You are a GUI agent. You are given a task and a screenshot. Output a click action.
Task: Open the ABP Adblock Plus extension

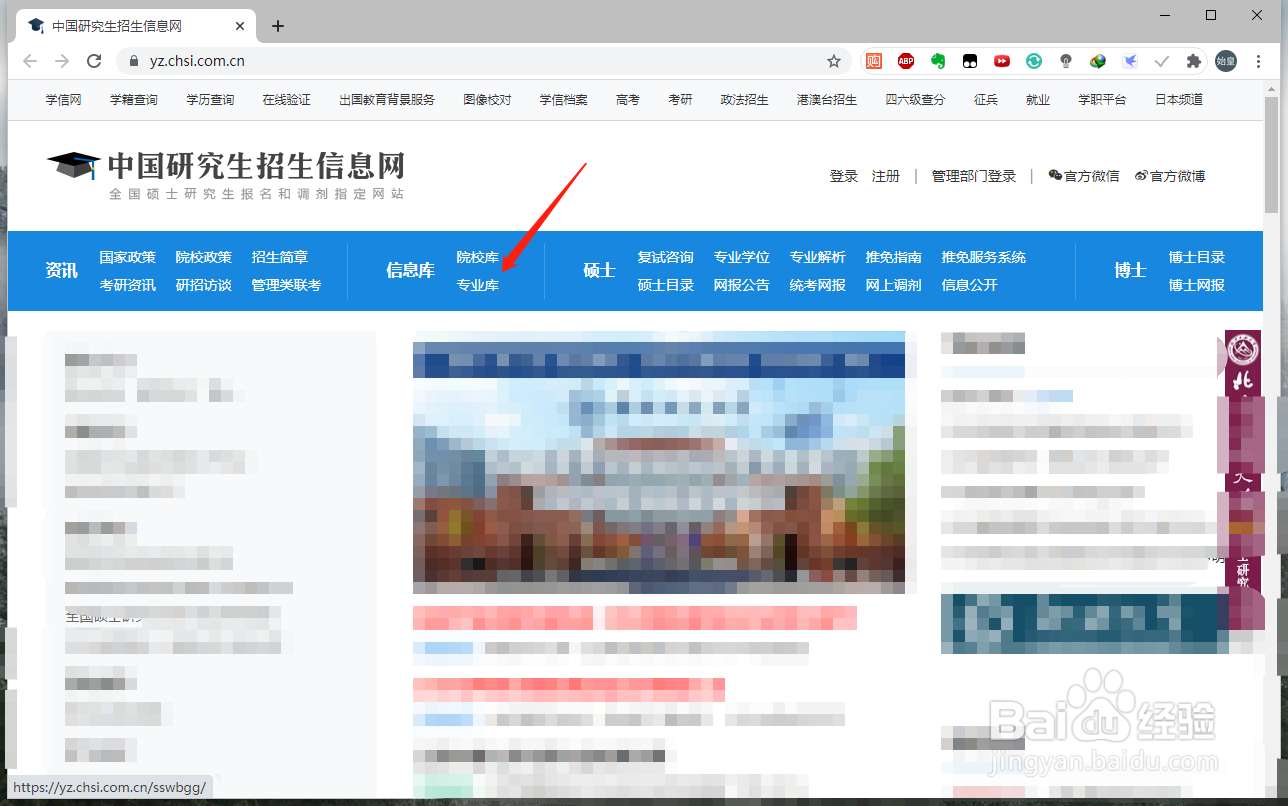click(906, 61)
